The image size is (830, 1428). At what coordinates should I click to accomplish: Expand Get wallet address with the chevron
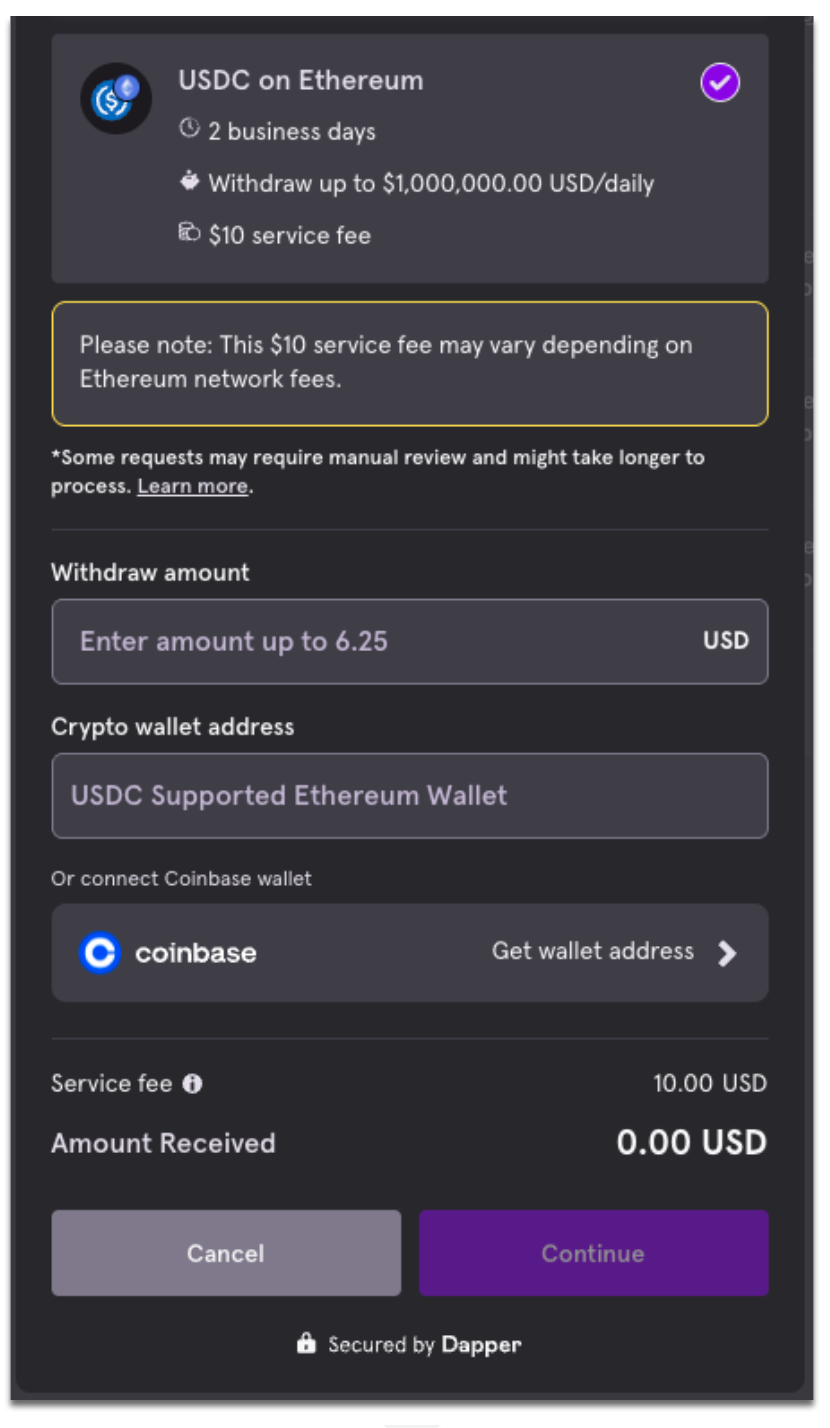[730, 952]
